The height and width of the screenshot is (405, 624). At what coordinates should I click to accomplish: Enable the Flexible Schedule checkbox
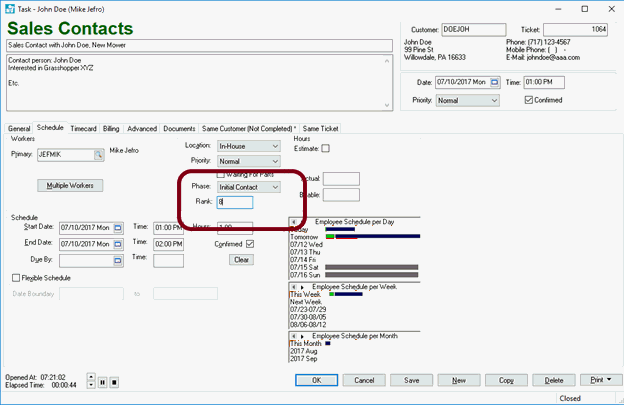pos(15,278)
